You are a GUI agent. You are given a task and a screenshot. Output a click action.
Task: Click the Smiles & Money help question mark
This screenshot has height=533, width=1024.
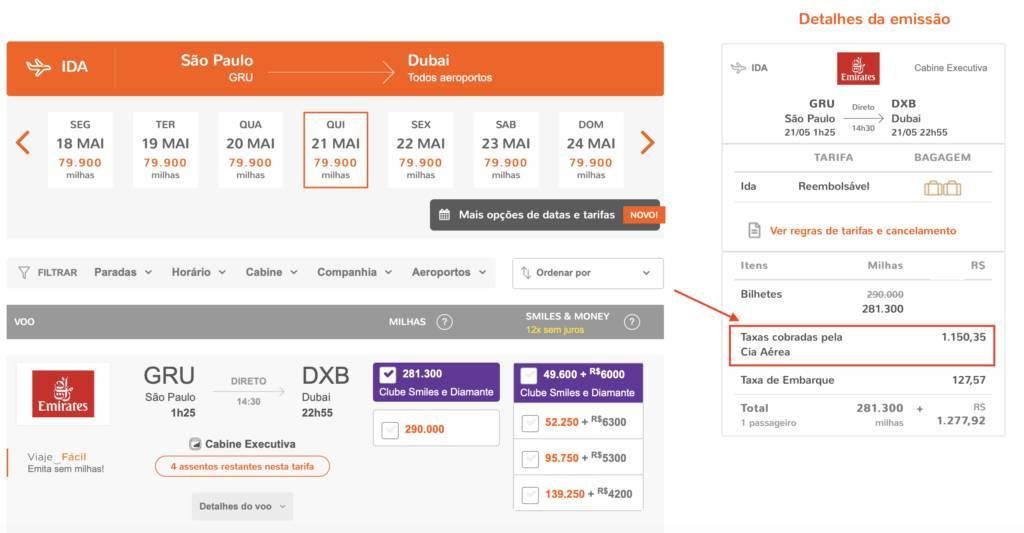point(632,322)
